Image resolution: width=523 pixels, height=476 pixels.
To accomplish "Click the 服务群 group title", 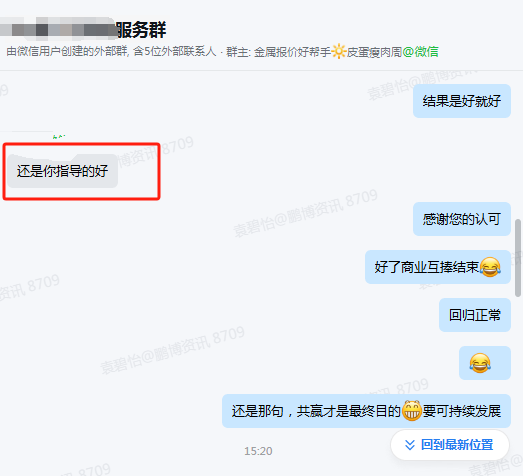I will (141, 30).
